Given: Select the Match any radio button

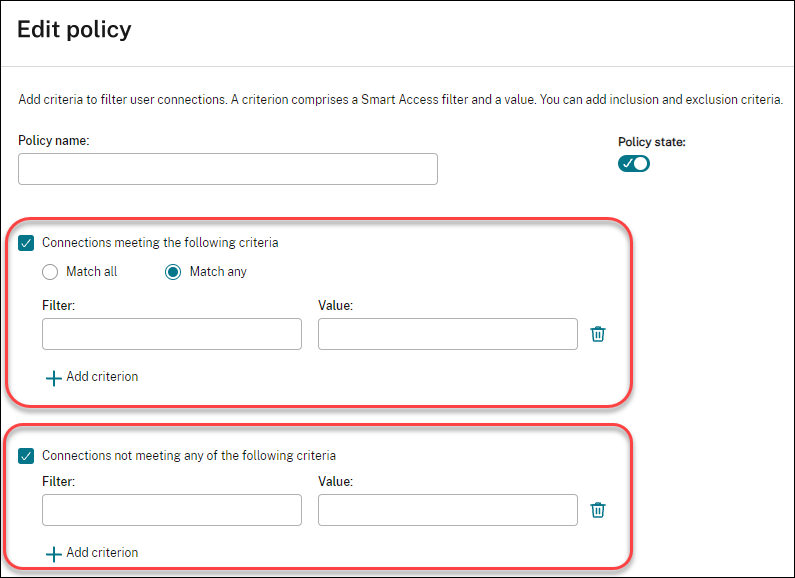Looking at the screenshot, I should [x=173, y=272].
